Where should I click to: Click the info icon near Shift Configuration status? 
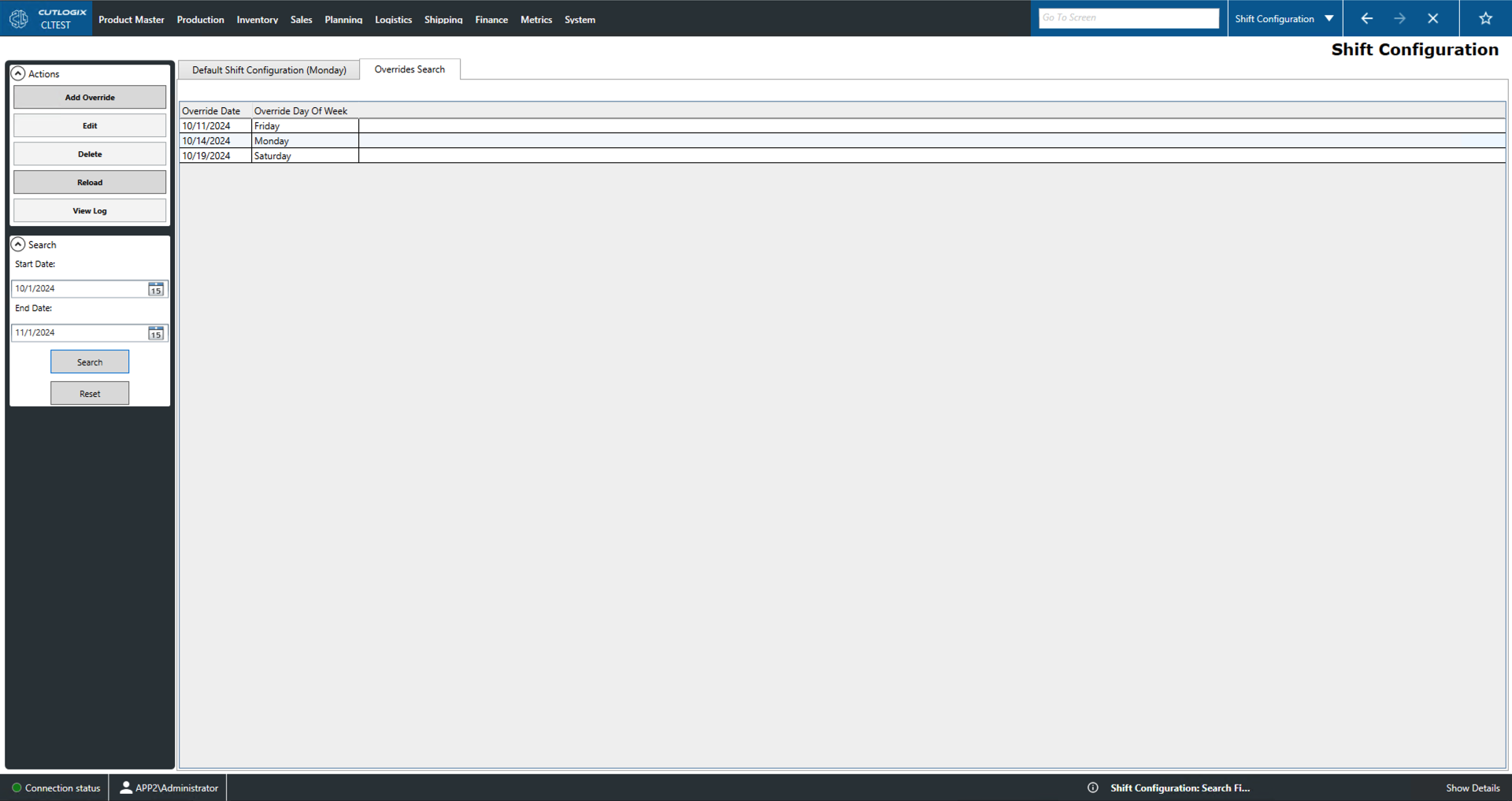coord(1093,788)
